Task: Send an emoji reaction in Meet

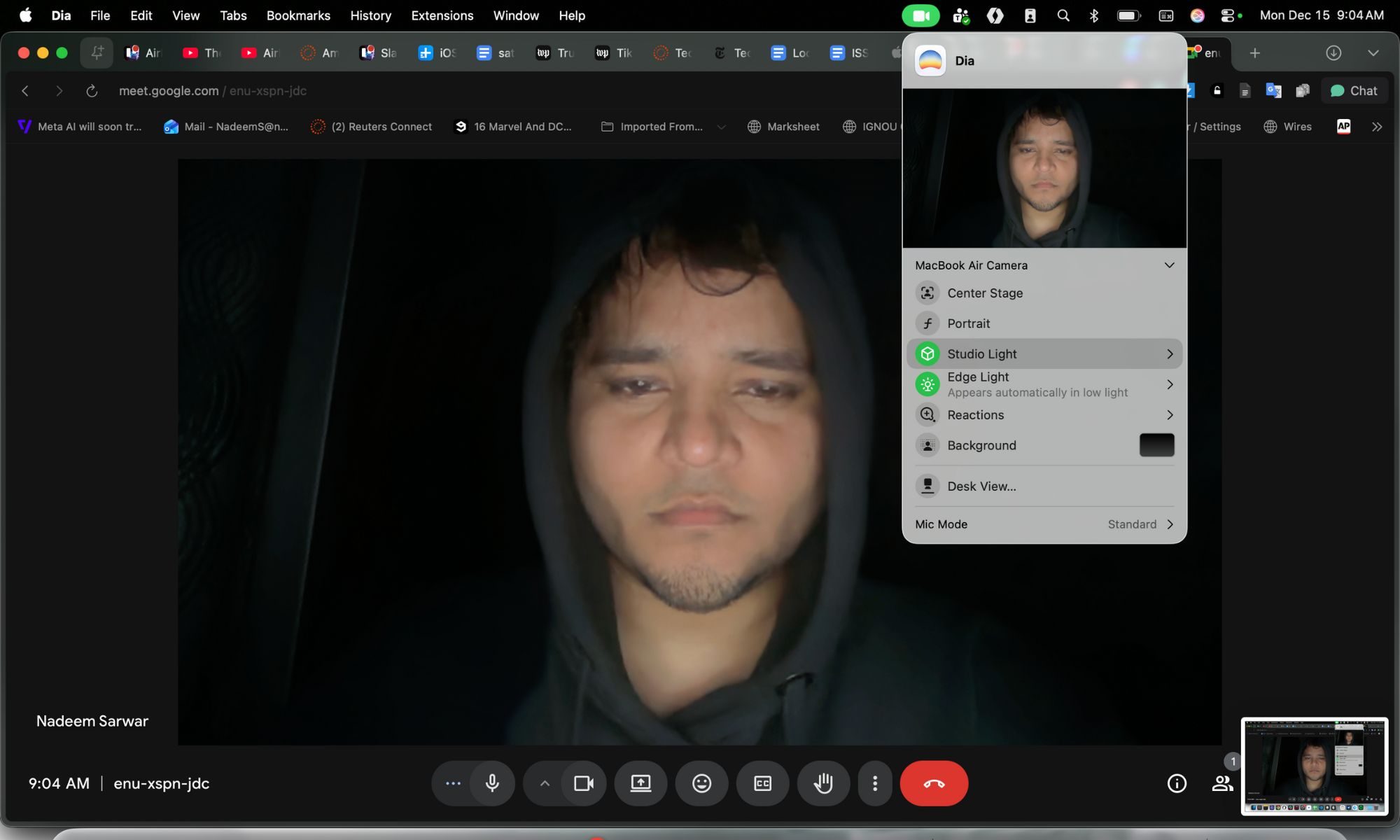Action: point(701,783)
